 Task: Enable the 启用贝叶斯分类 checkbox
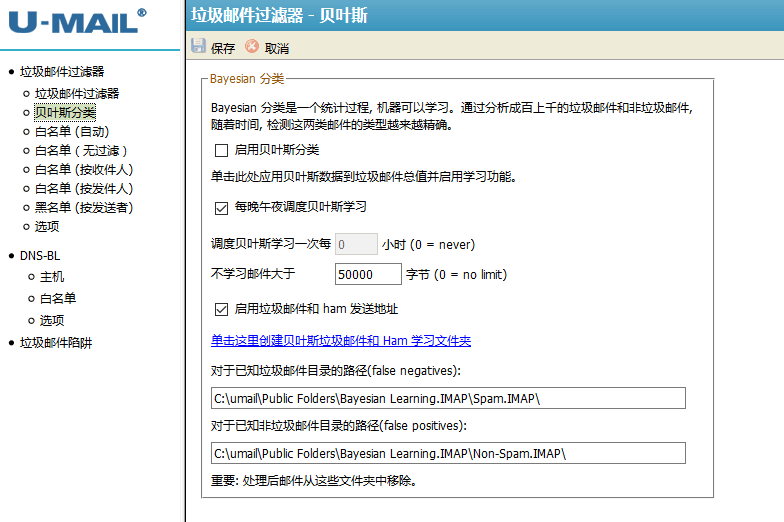222,150
